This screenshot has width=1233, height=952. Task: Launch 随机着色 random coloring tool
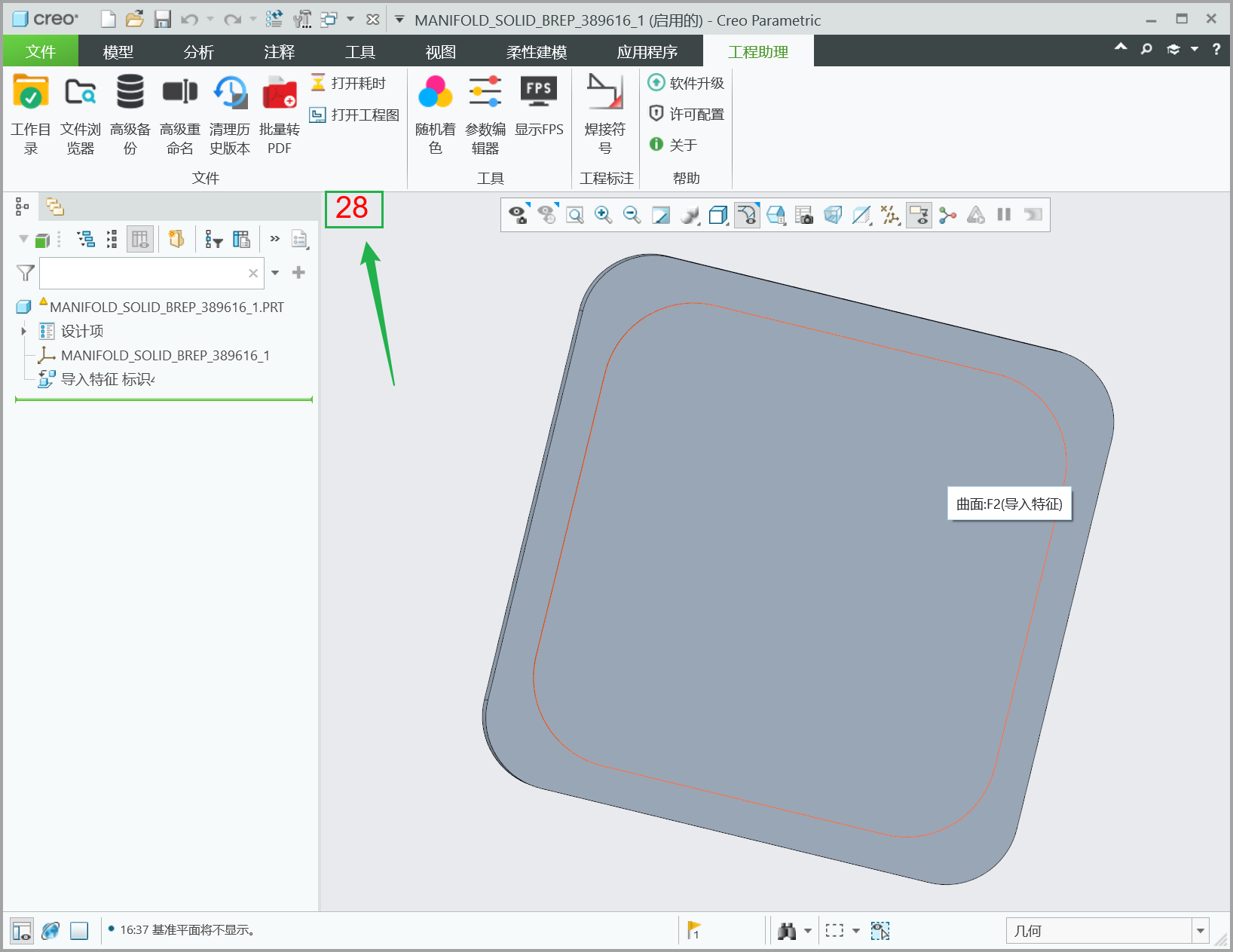click(435, 93)
